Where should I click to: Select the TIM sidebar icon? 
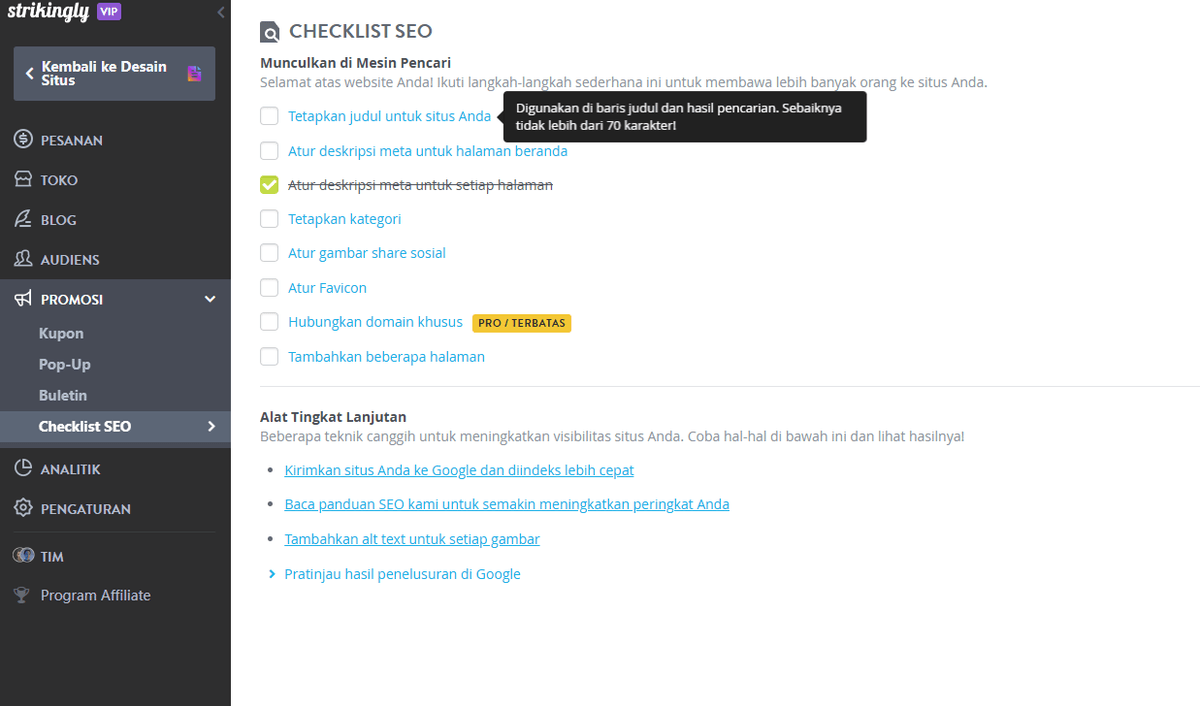tap(22, 555)
